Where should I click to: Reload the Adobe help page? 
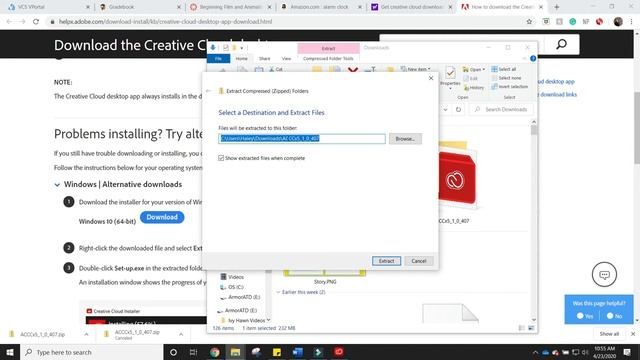point(36,22)
